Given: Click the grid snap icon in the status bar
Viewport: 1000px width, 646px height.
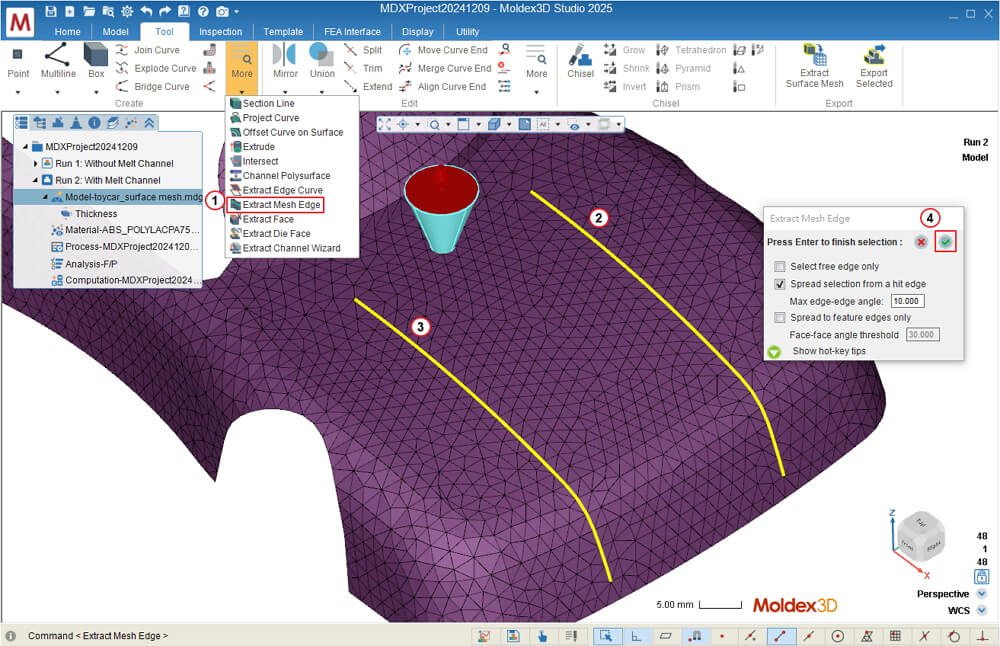Looking at the screenshot, I should click(895, 636).
